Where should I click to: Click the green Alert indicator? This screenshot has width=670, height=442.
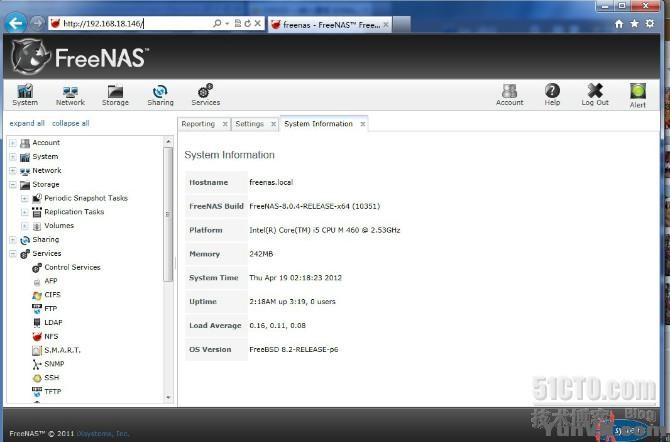click(x=638, y=96)
